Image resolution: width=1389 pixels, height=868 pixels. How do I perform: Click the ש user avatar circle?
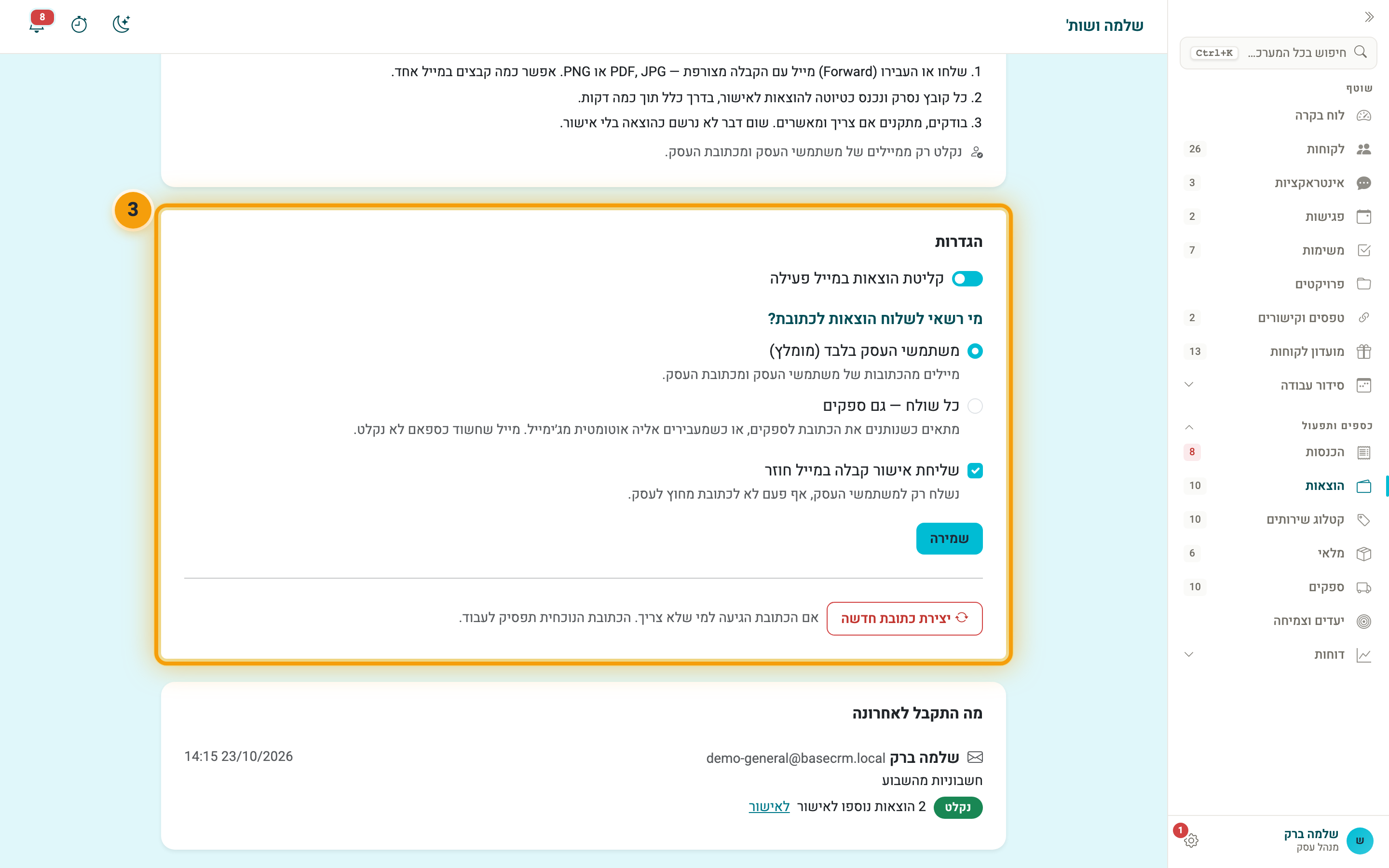point(1359,841)
